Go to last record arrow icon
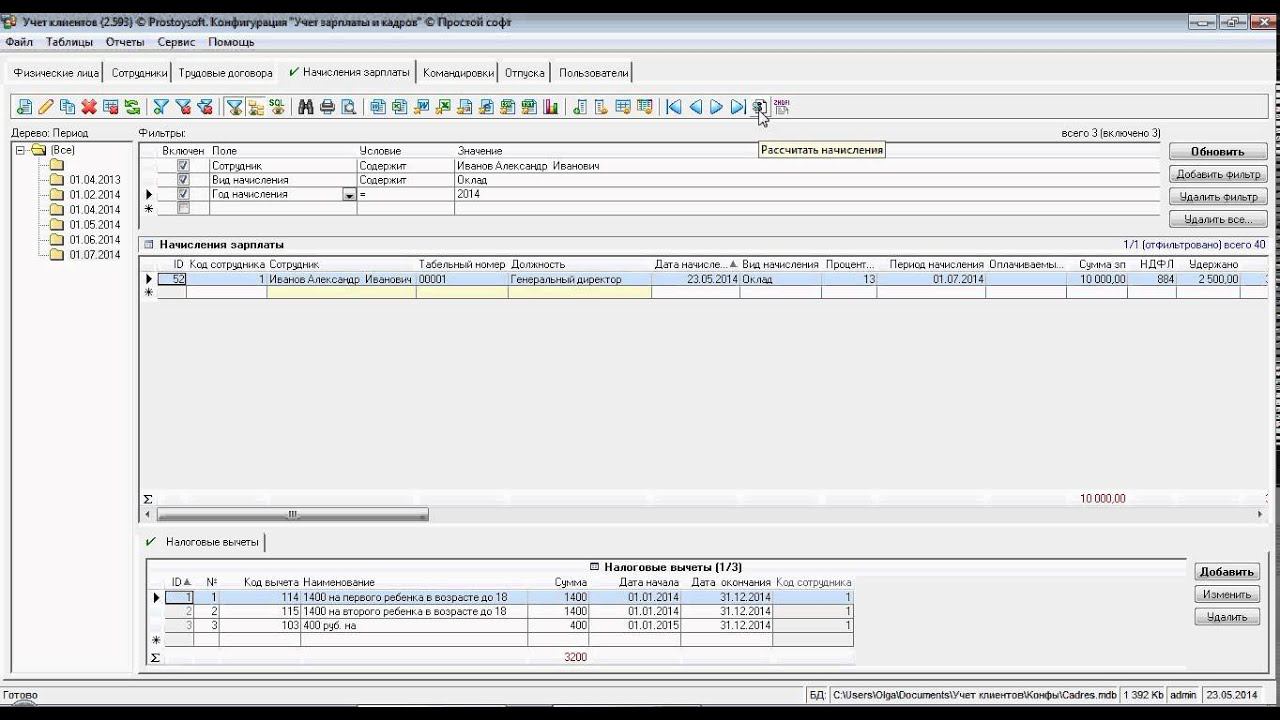This screenshot has height=720, width=1280. tap(738, 107)
